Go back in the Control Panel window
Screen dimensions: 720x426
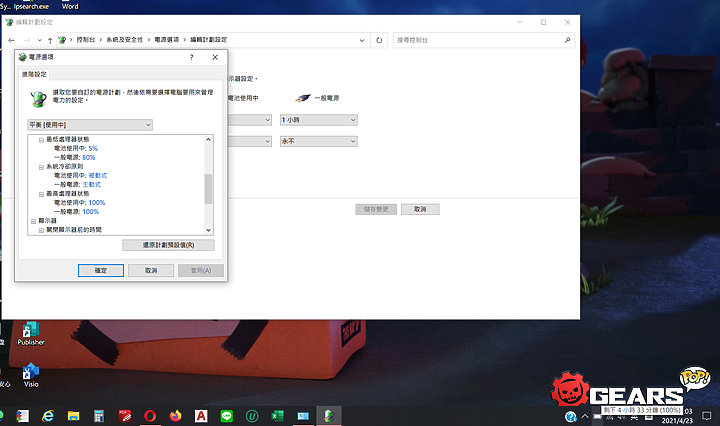click(11, 40)
